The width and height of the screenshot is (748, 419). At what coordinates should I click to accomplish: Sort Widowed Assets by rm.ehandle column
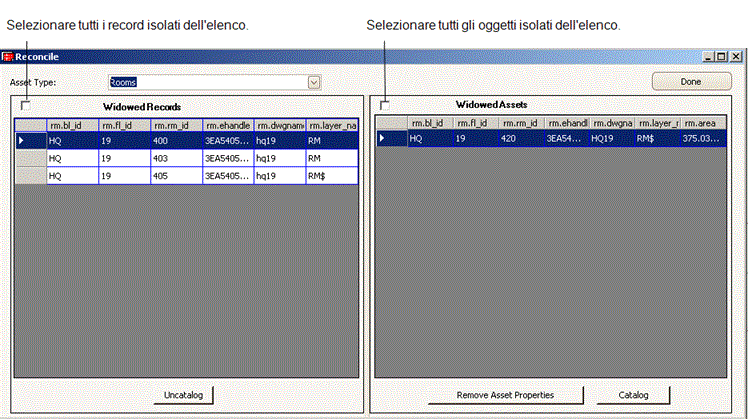[566, 123]
